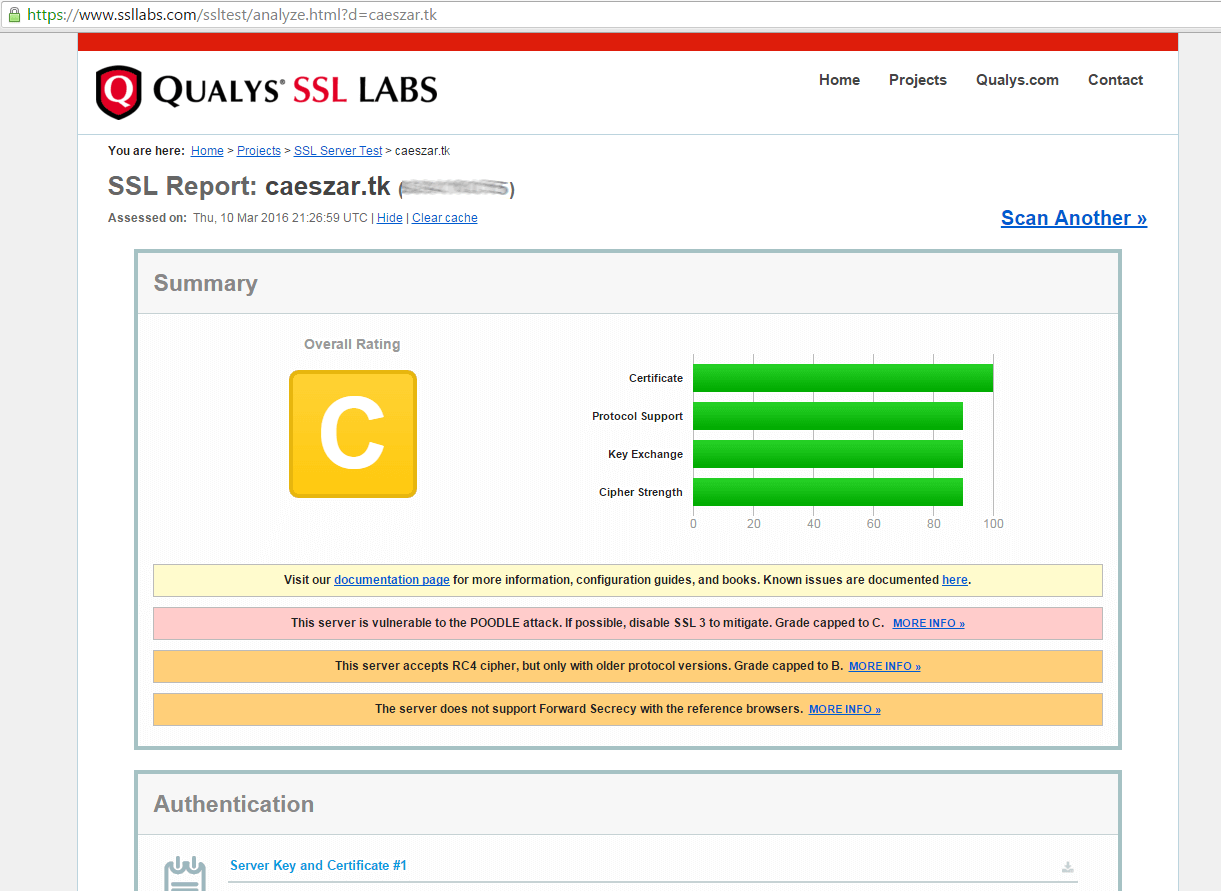The image size is (1221, 891).
Task: Open the Qualys.com navigation menu item
Action: point(1017,80)
